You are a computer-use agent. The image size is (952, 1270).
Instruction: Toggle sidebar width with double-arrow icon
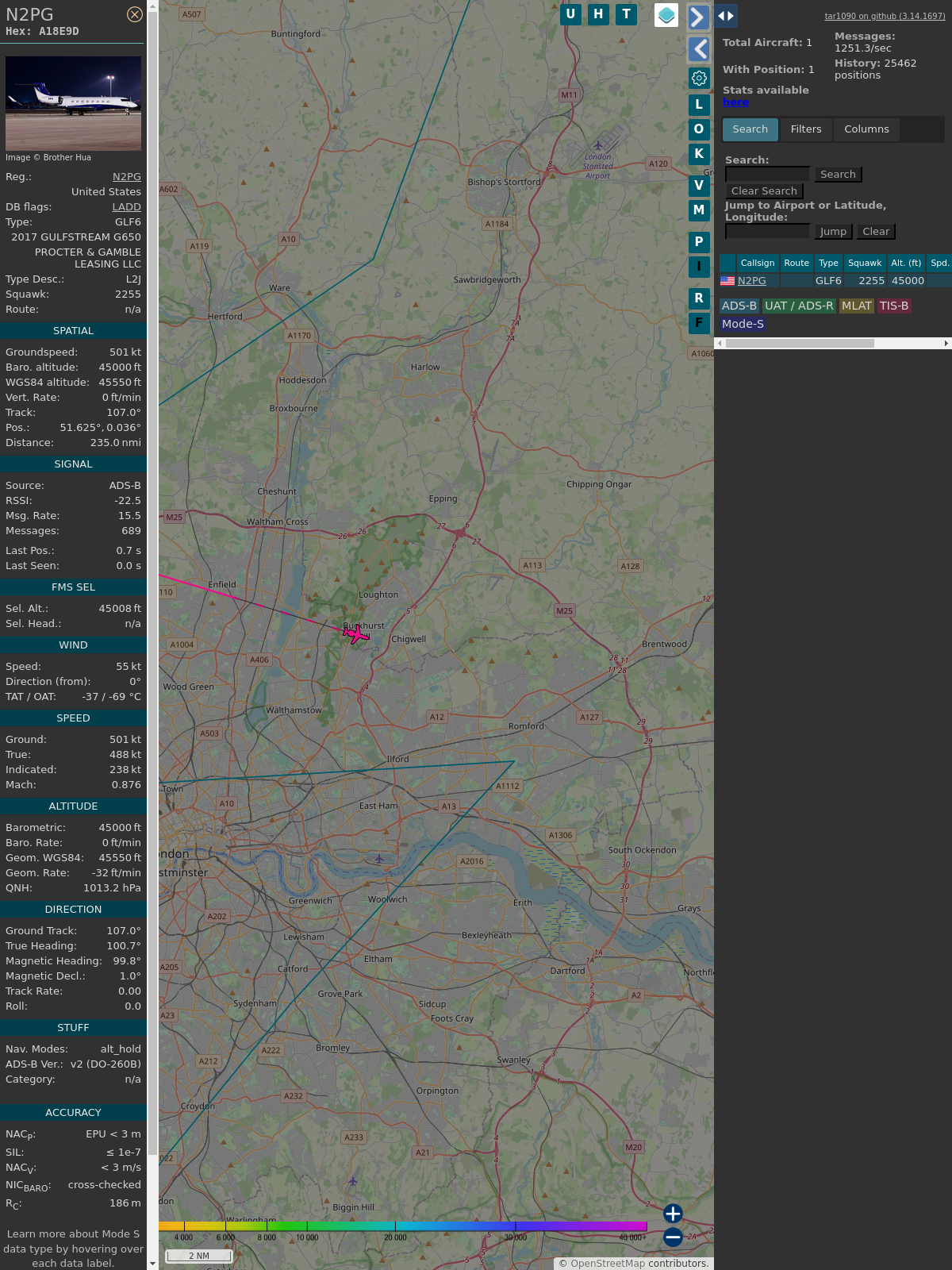(x=725, y=16)
